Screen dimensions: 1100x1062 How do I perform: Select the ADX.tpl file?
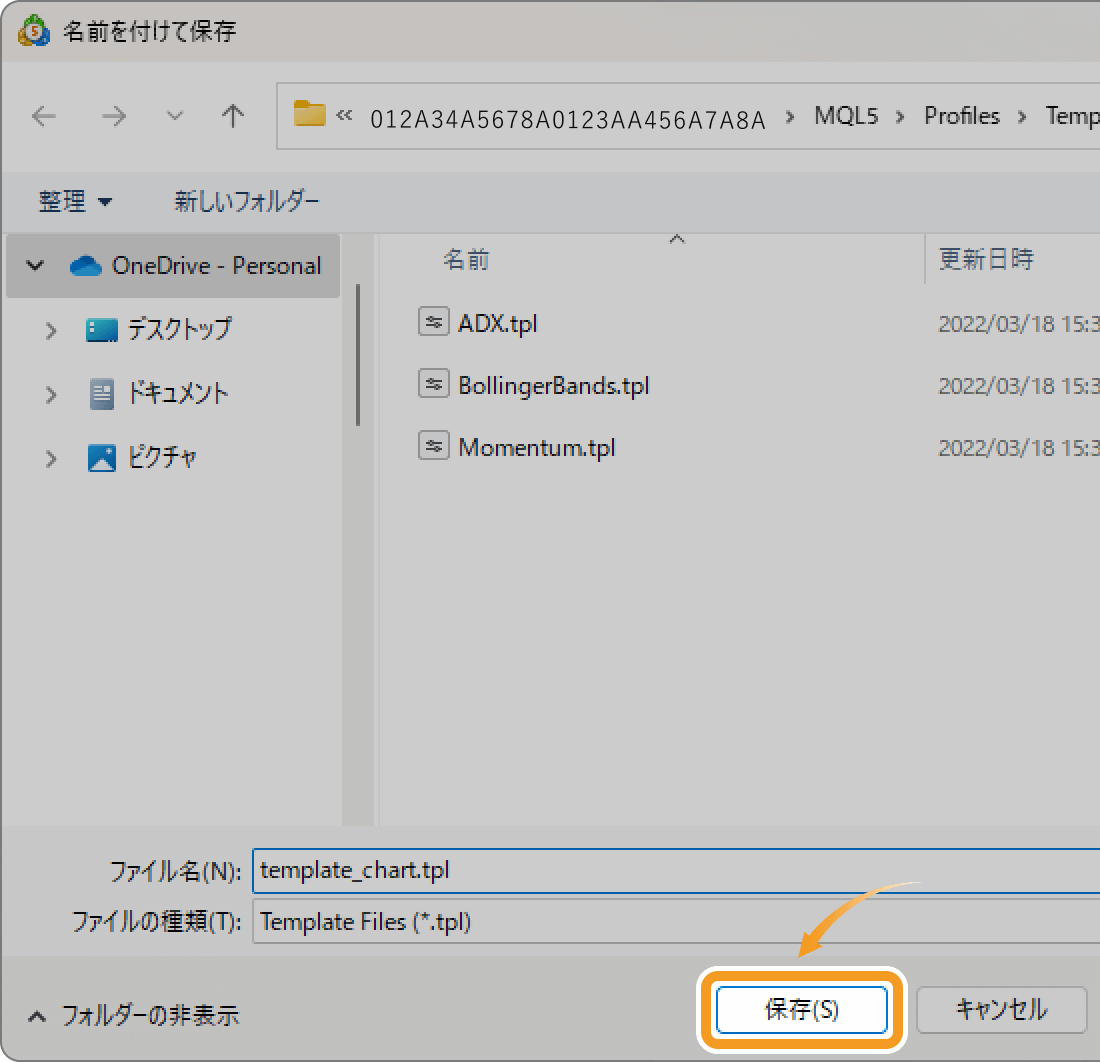[497, 324]
